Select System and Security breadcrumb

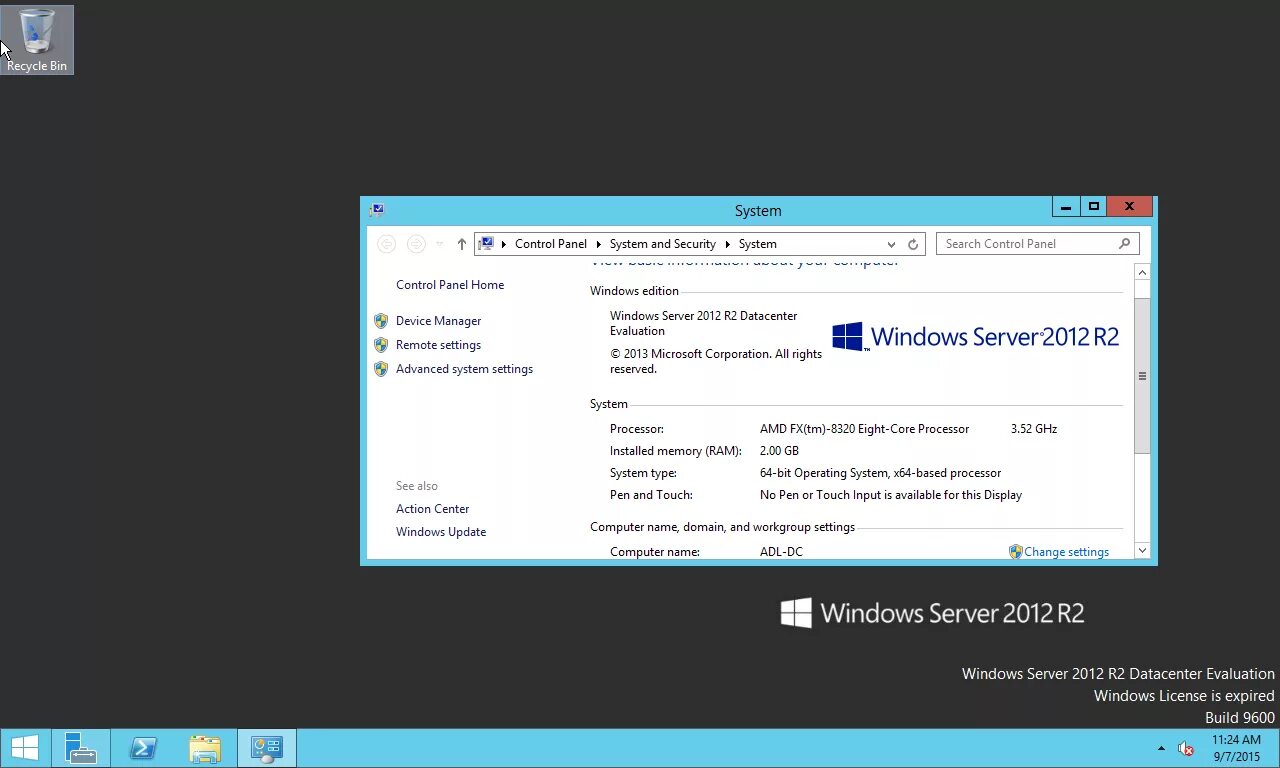pos(663,244)
